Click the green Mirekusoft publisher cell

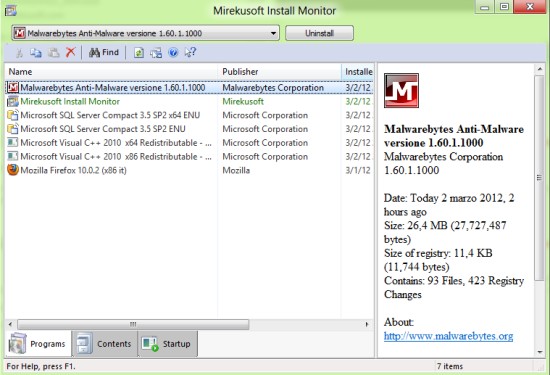coord(243,101)
